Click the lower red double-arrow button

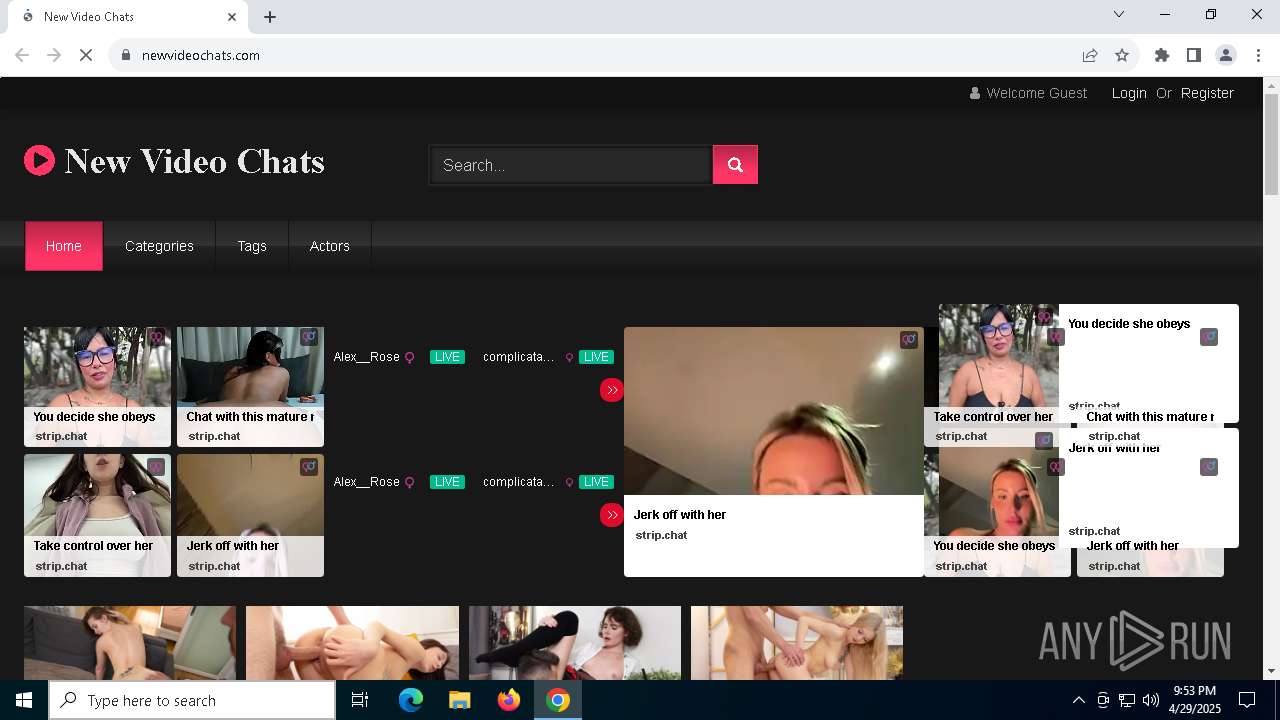point(612,515)
